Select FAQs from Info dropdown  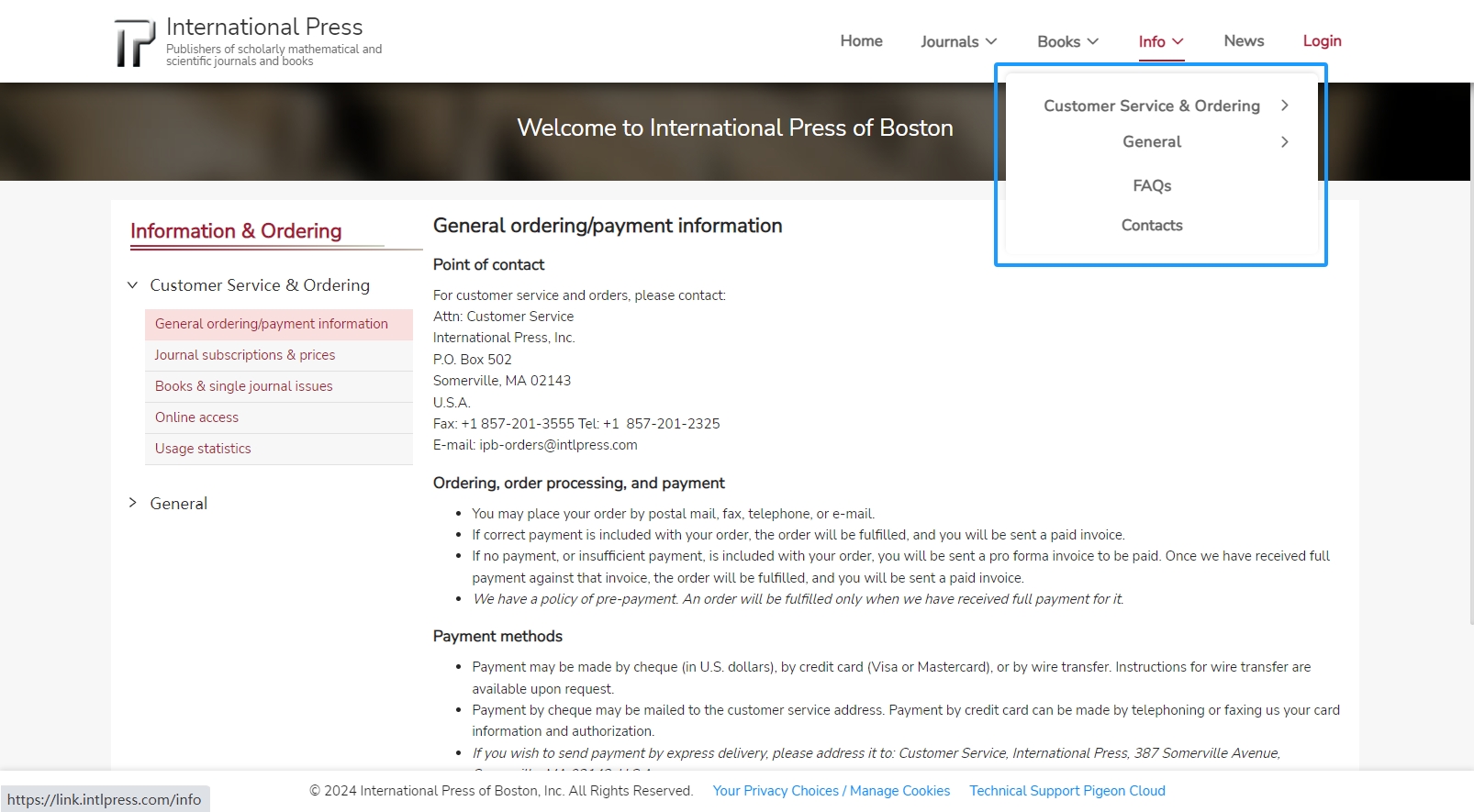click(x=1152, y=185)
